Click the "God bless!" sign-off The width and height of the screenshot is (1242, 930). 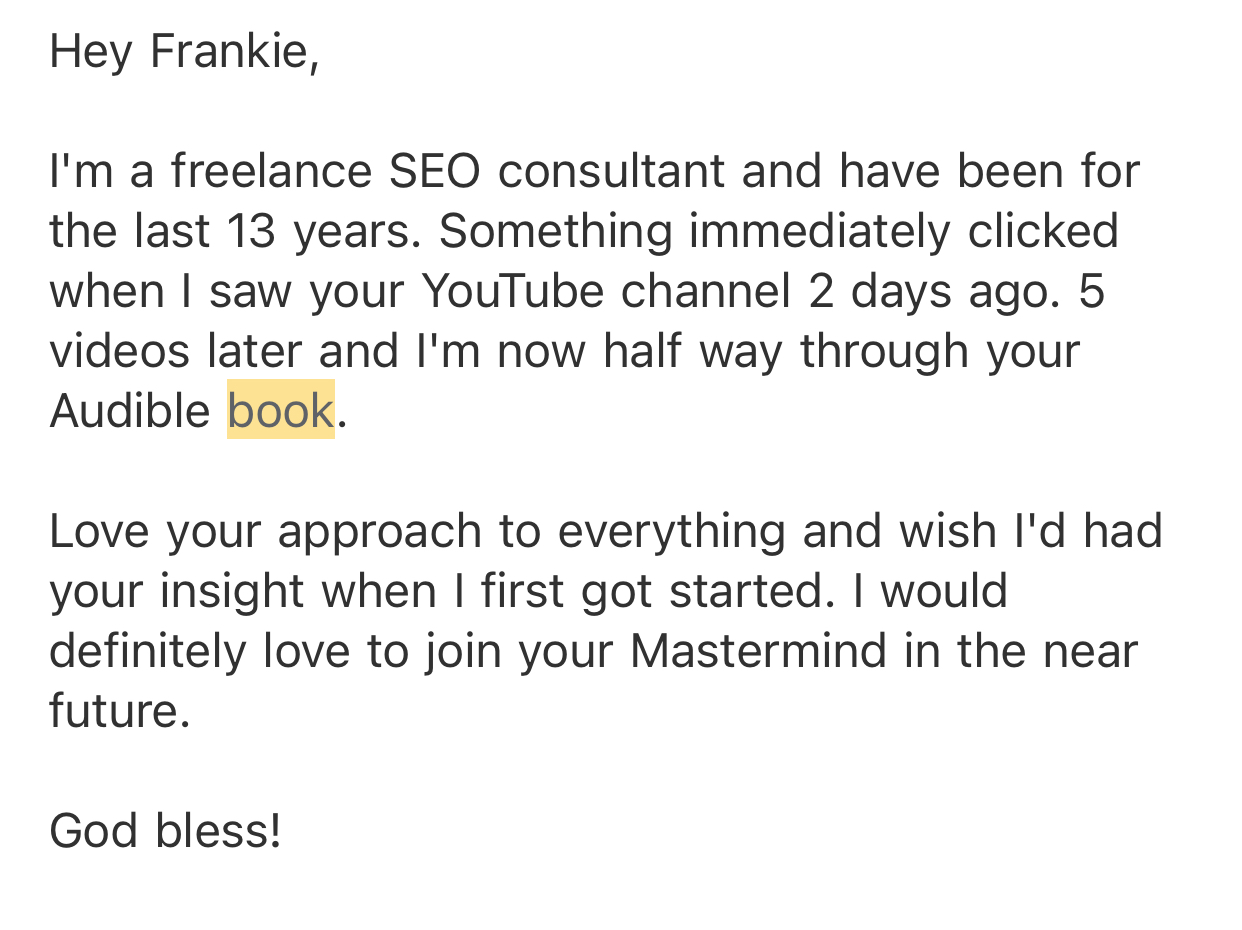(165, 831)
